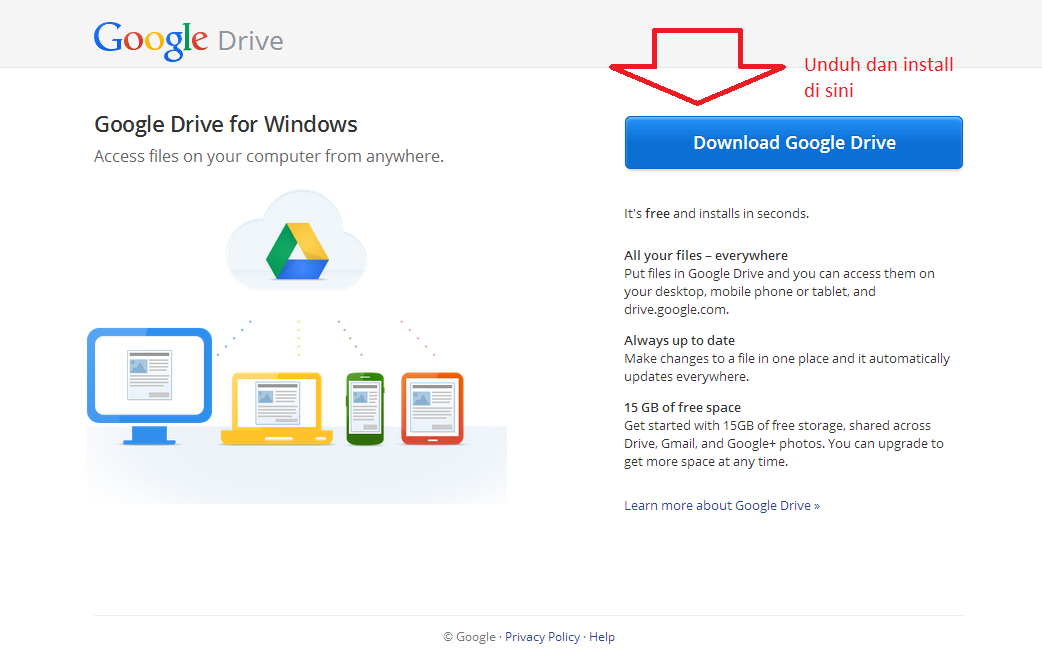
Task: Select the document thumbnail on the monitor screen
Action: (148, 373)
